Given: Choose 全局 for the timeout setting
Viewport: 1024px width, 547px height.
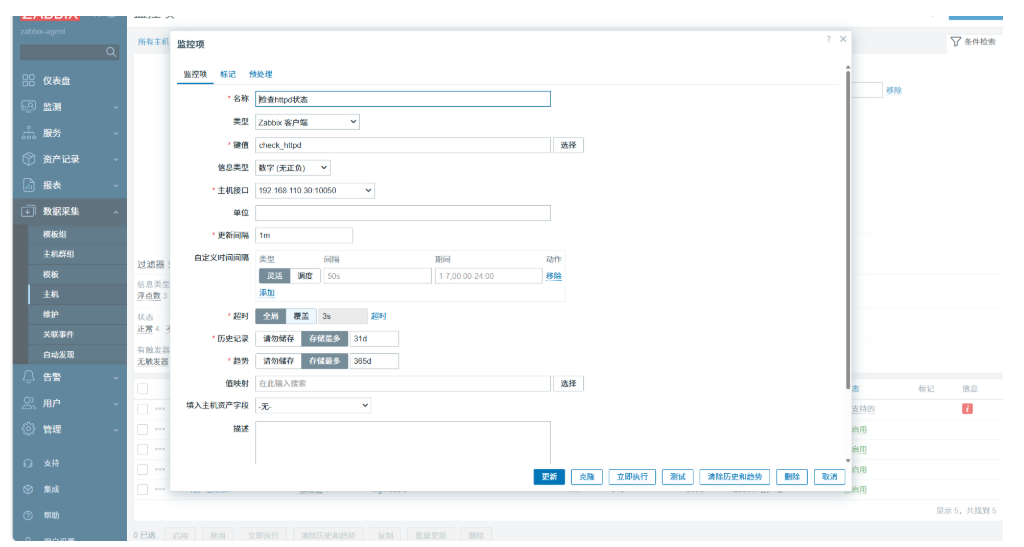Looking at the screenshot, I should (x=270, y=316).
